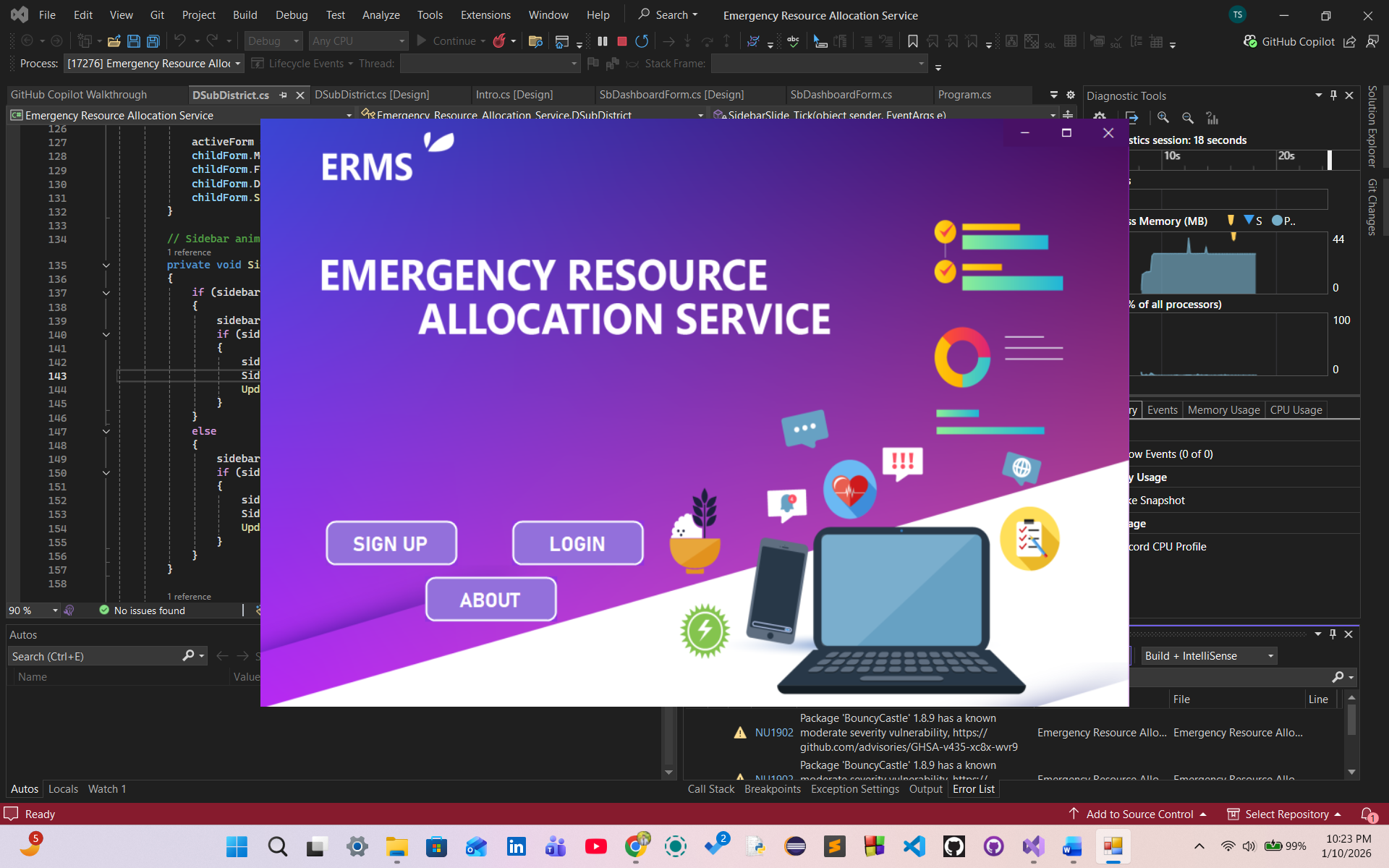The width and height of the screenshot is (1389, 868).
Task: Click the Restart debugging icon
Action: click(642, 41)
